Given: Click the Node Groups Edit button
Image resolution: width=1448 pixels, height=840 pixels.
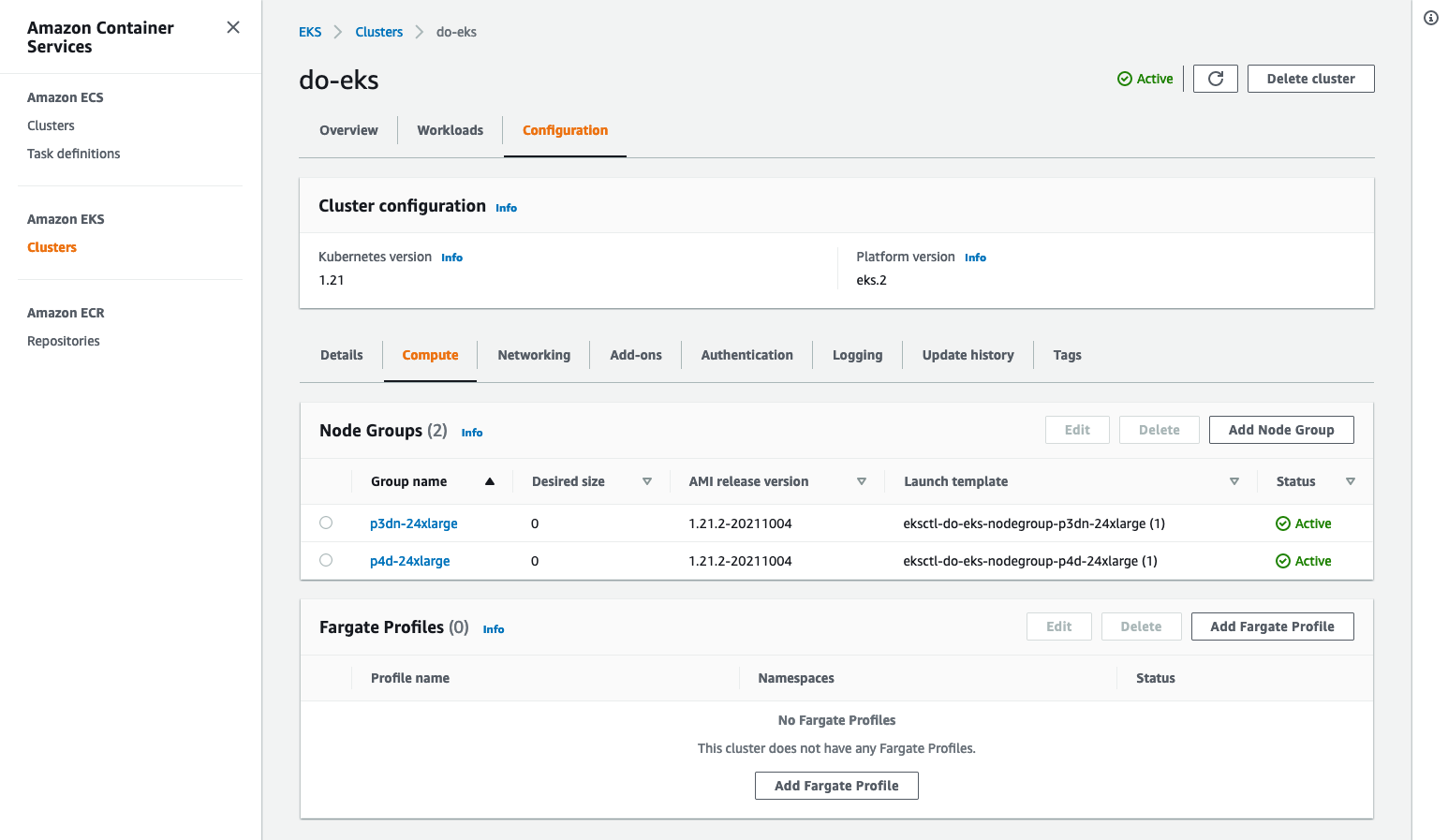Looking at the screenshot, I should click(1077, 430).
